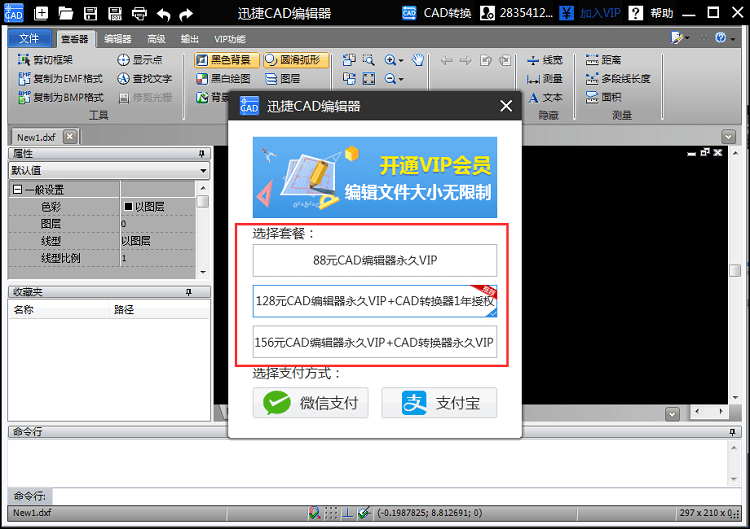Select the 156元 package option
Image resolution: width=750 pixels, height=529 pixels.
coord(375,342)
